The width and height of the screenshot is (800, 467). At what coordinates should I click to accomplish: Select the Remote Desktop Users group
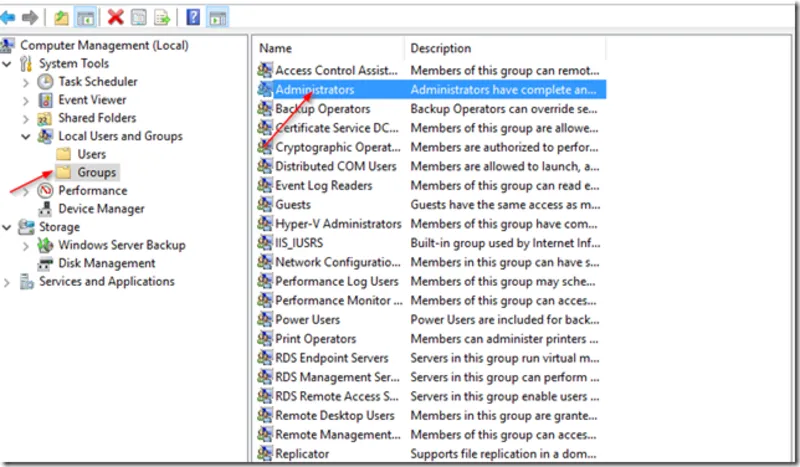tap(334, 415)
